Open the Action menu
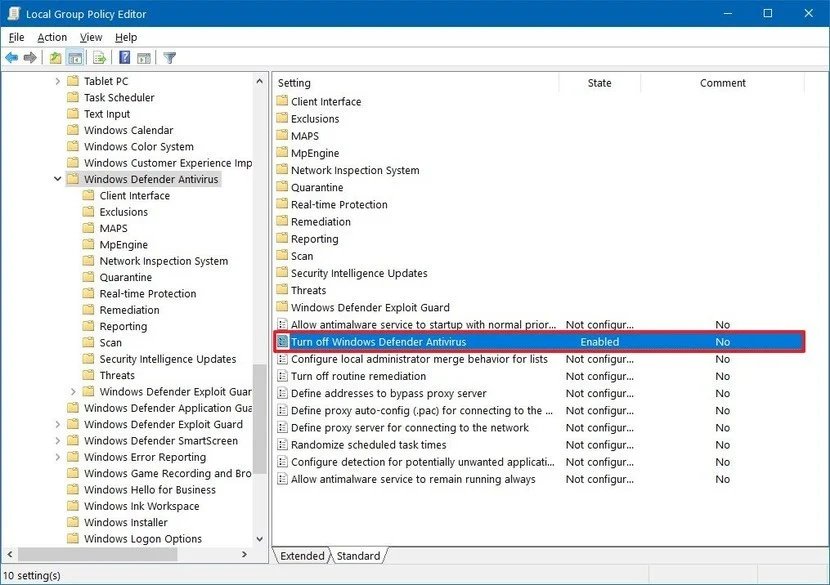The height and width of the screenshot is (585, 830). click(x=52, y=38)
